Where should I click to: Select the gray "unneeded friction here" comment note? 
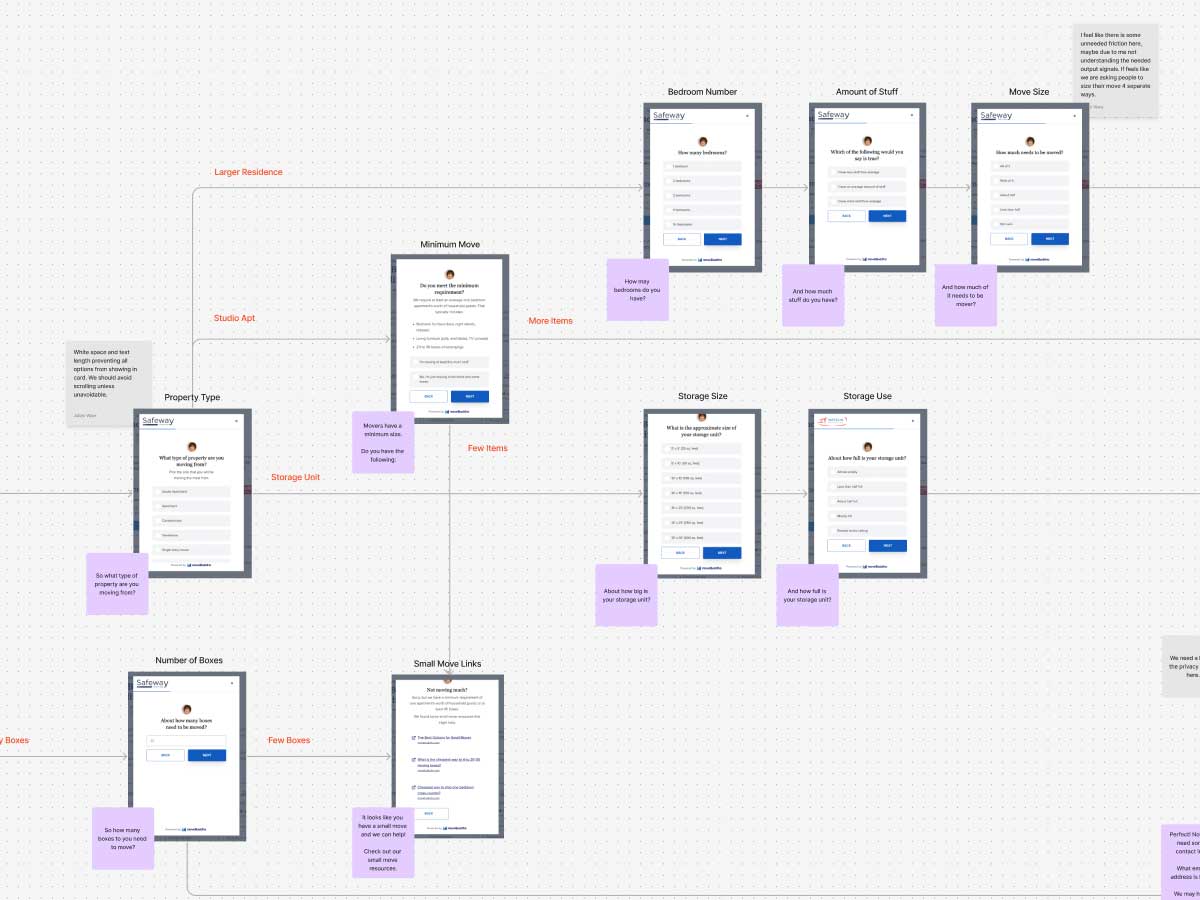1116,70
